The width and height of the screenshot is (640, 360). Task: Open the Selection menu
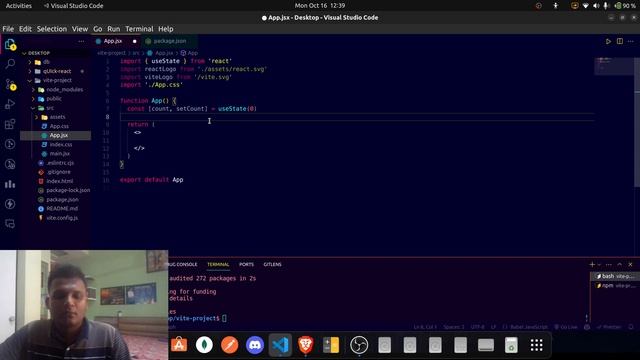[52, 29]
